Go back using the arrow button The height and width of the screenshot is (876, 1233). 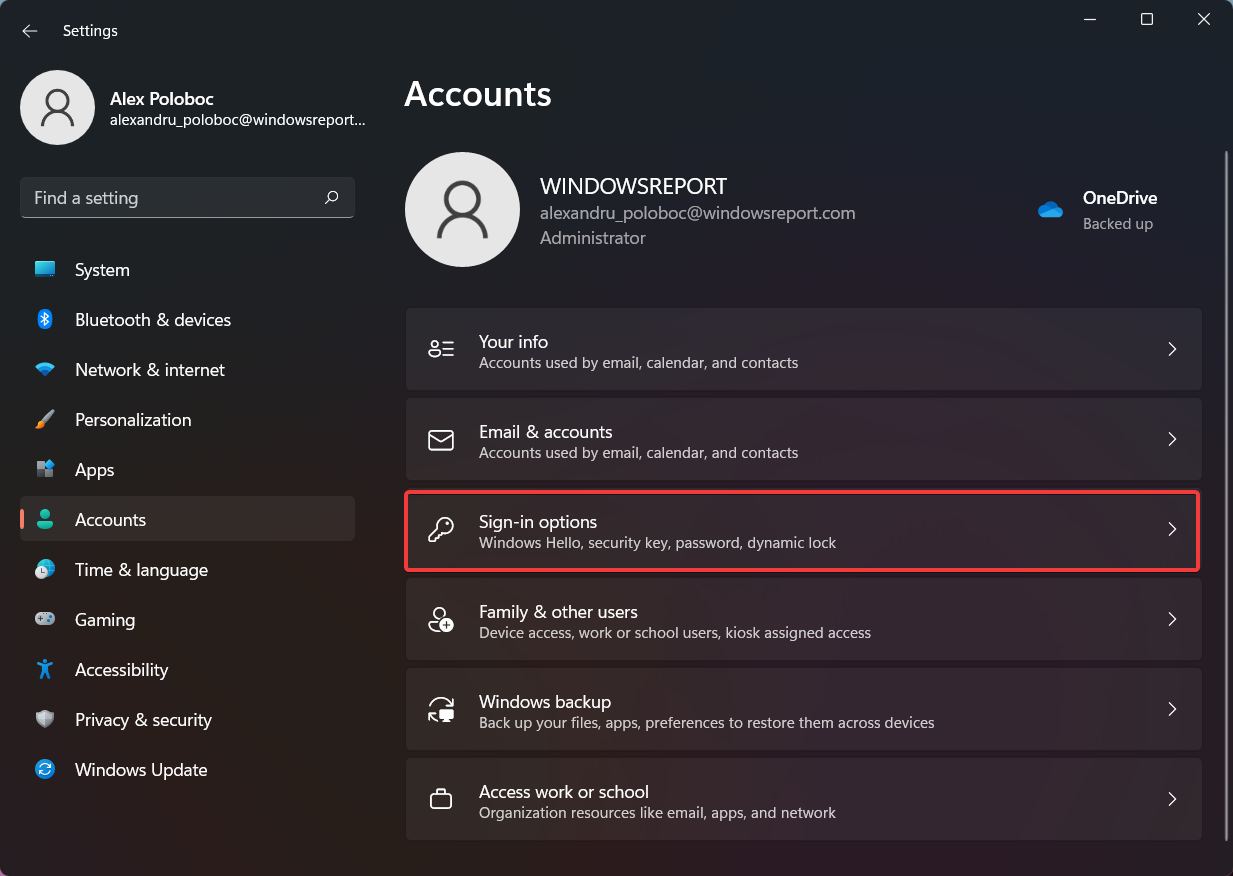[x=29, y=30]
